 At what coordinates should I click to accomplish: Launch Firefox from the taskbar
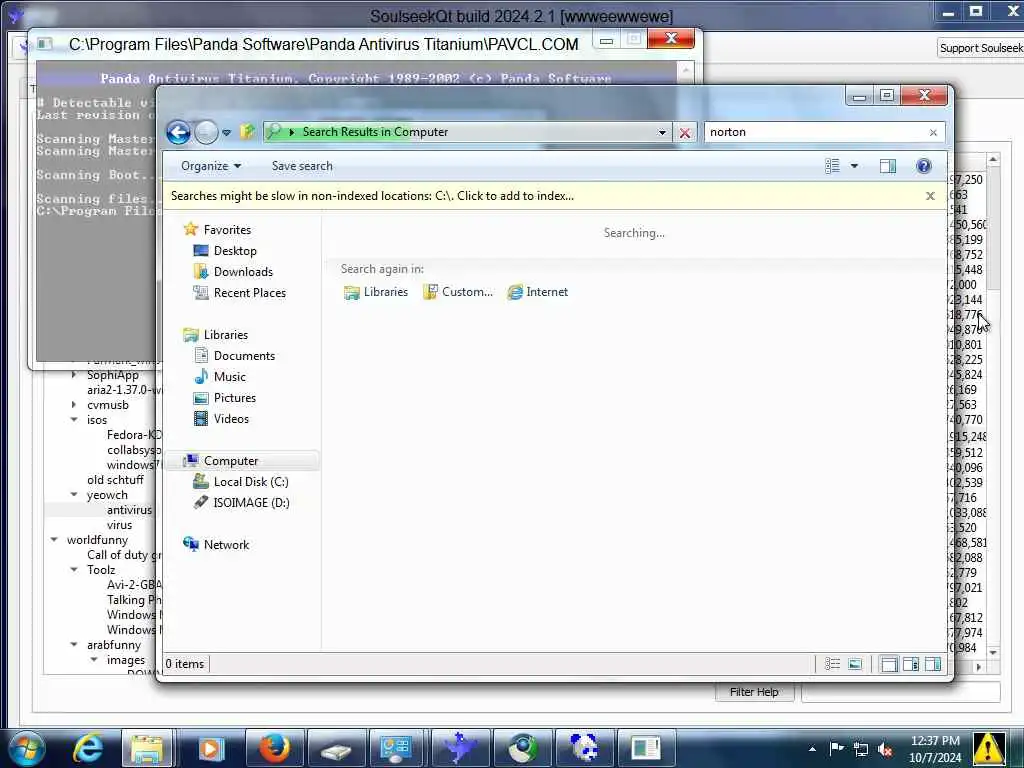[274, 748]
